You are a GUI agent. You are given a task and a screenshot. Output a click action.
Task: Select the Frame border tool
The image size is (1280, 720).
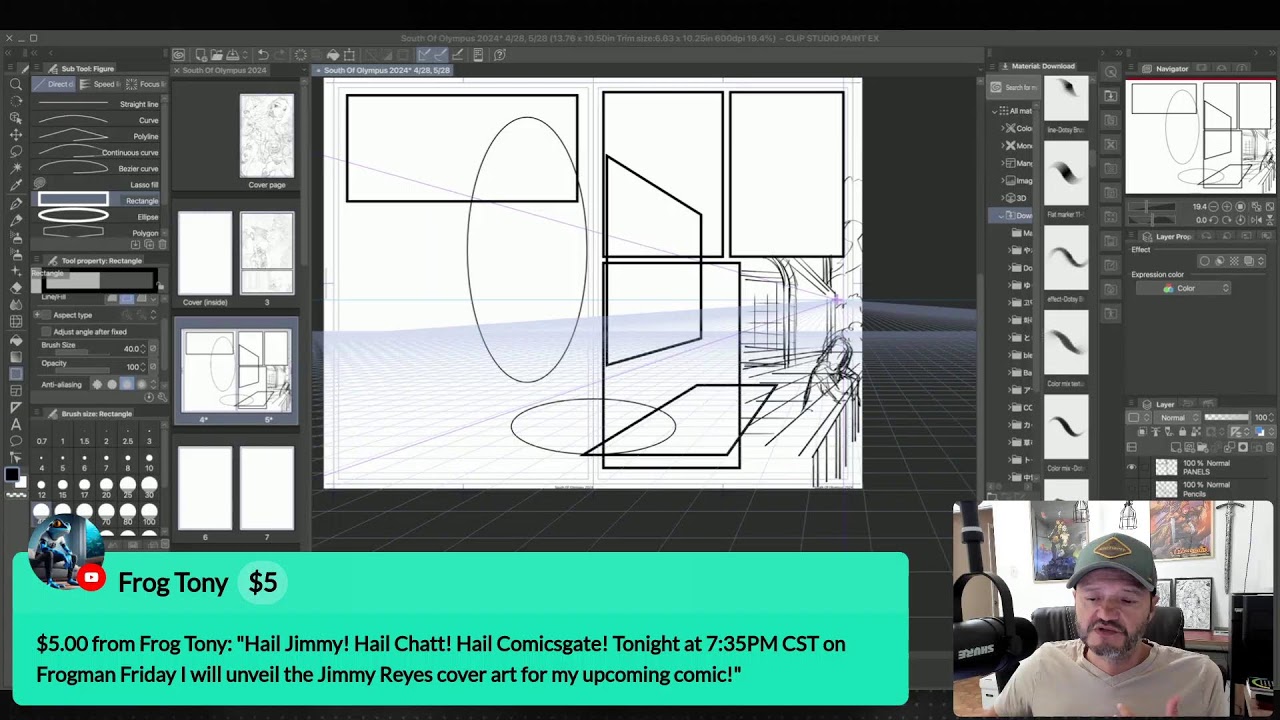click(x=16, y=391)
